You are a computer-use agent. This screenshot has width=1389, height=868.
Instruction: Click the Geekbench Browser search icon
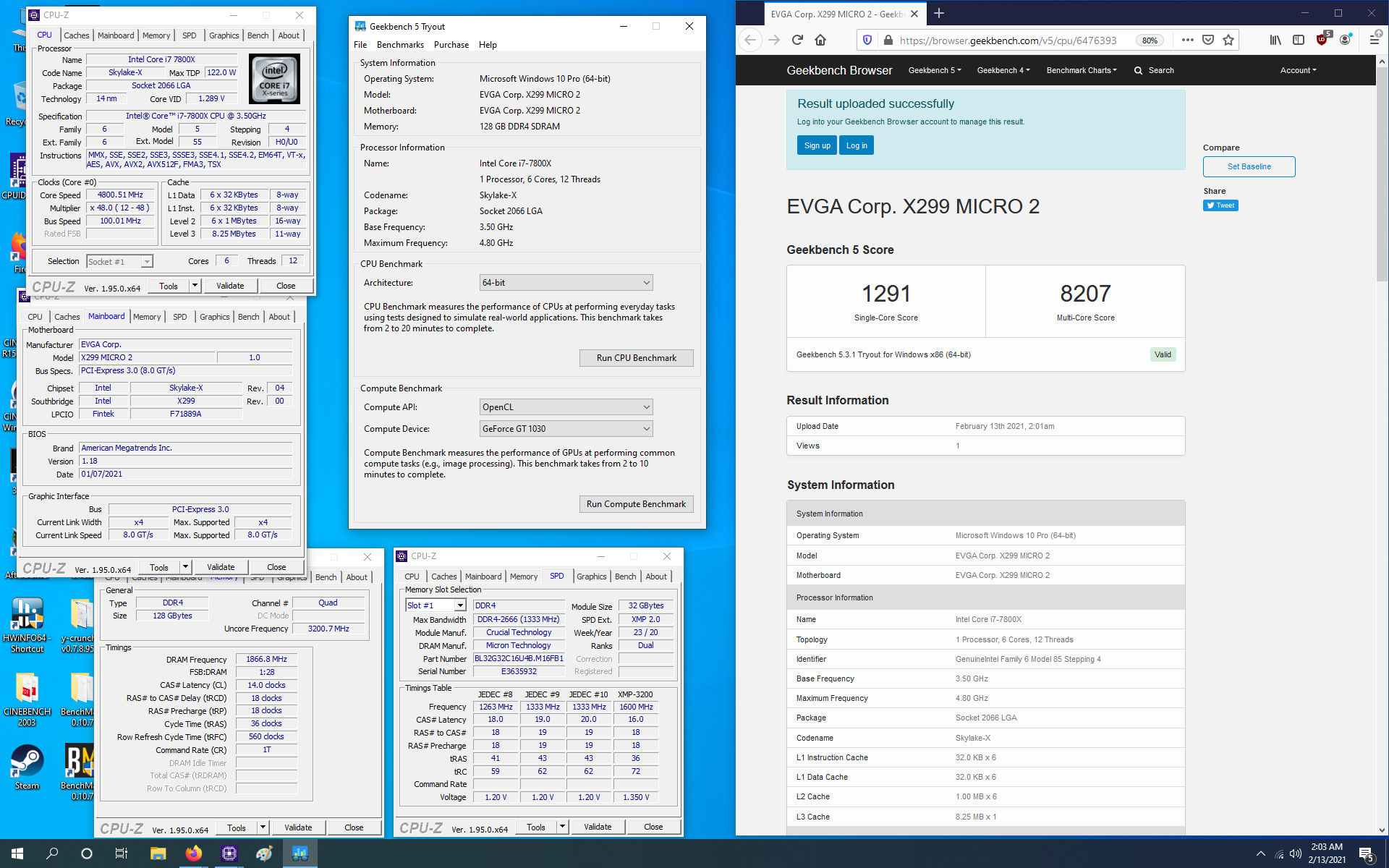1138,70
